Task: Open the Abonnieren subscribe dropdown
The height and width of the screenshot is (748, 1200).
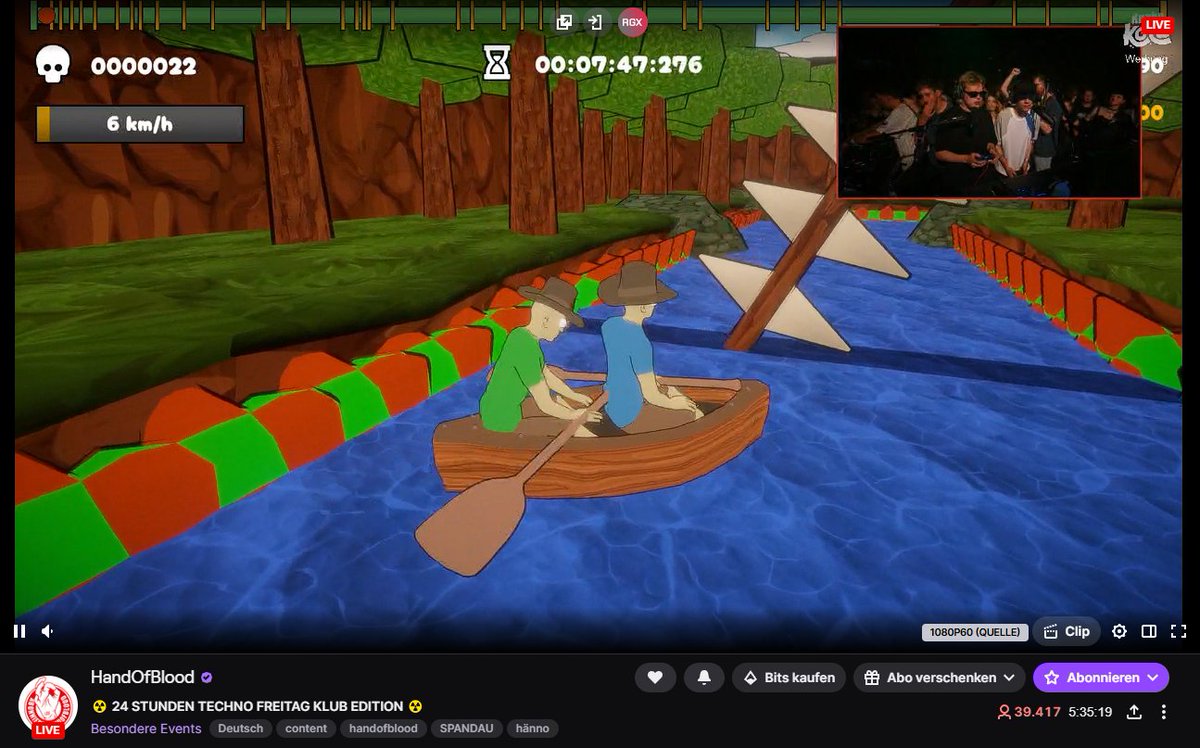Action: (1101, 677)
